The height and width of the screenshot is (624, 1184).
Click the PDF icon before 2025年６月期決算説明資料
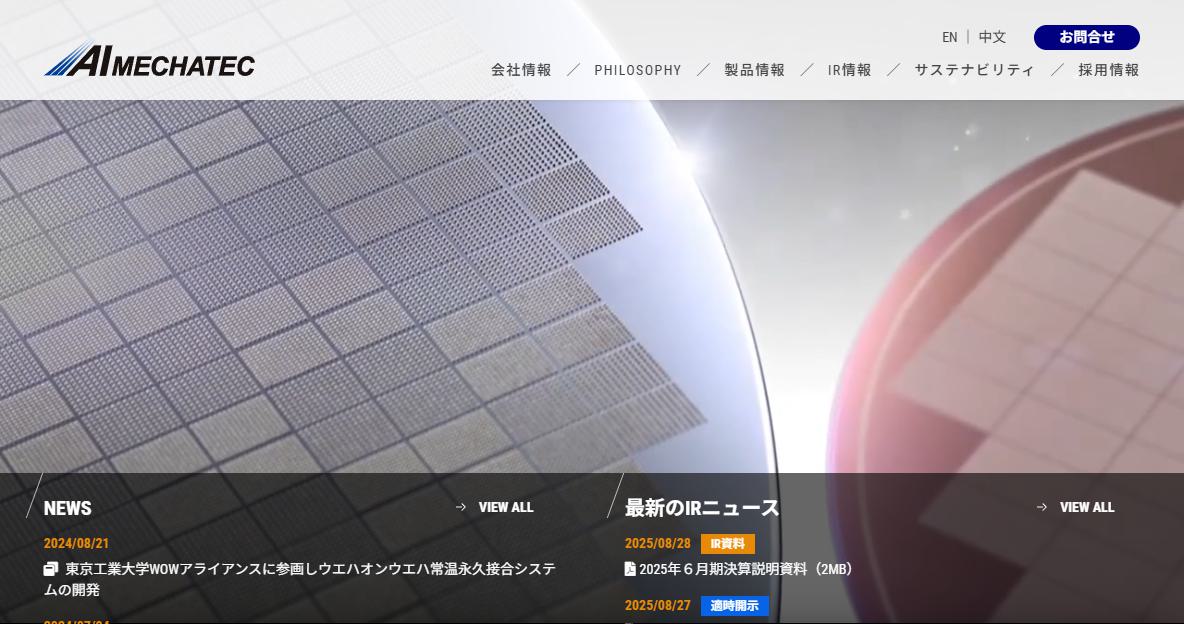point(630,569)
